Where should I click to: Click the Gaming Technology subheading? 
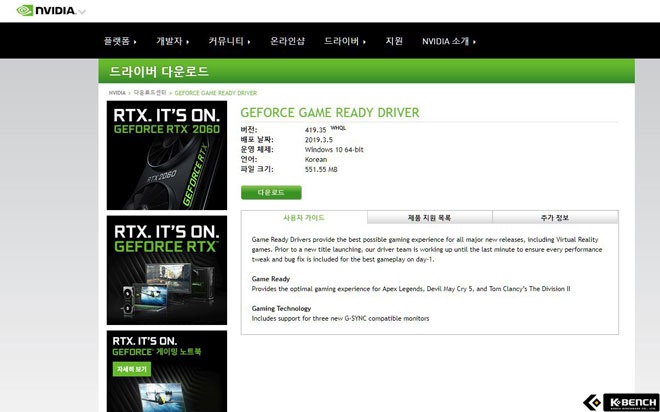[x=281, y=308]
